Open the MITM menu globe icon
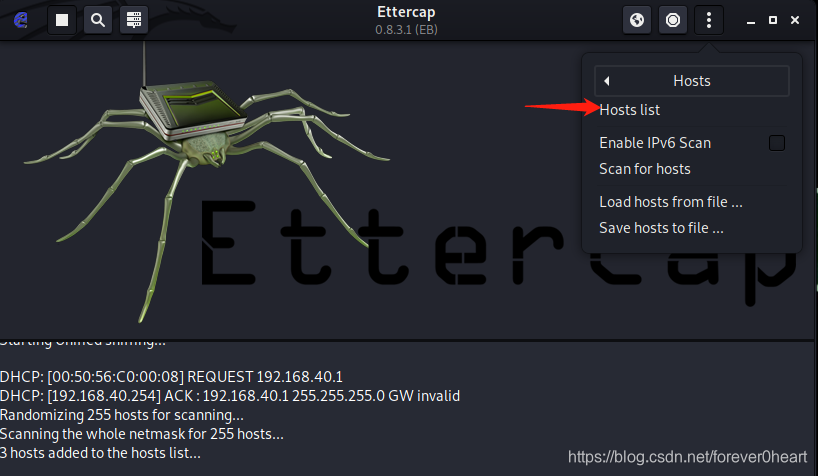818x476 pixels. [637, 20]
